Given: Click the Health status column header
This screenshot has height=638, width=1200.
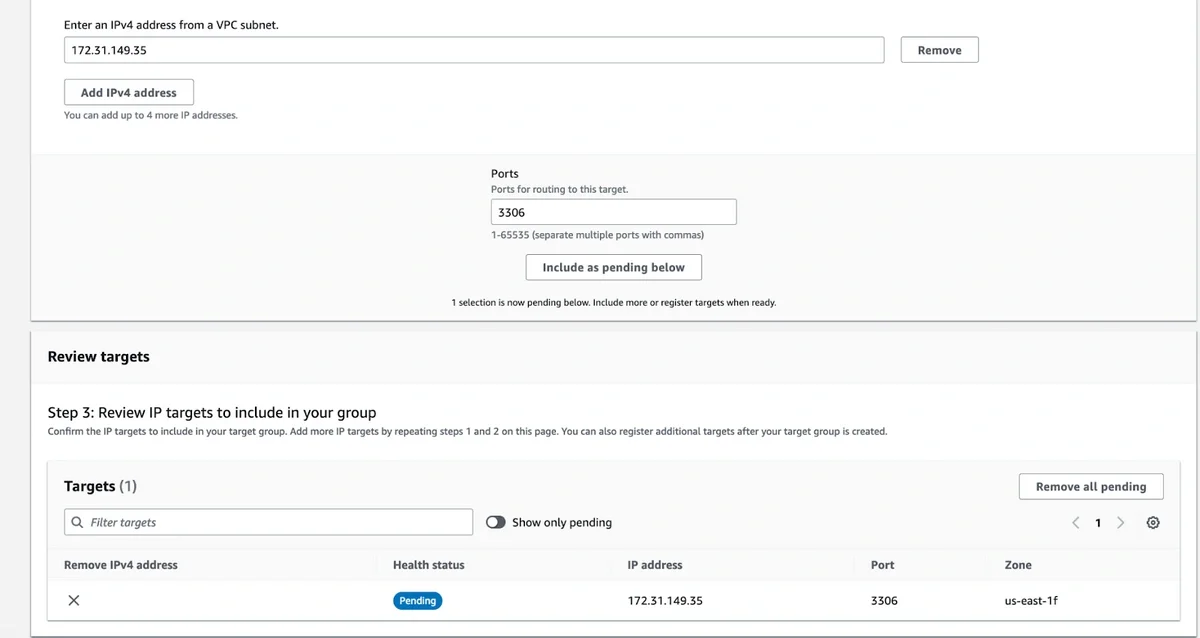Looking at the screenshot, I should point(429,565).
